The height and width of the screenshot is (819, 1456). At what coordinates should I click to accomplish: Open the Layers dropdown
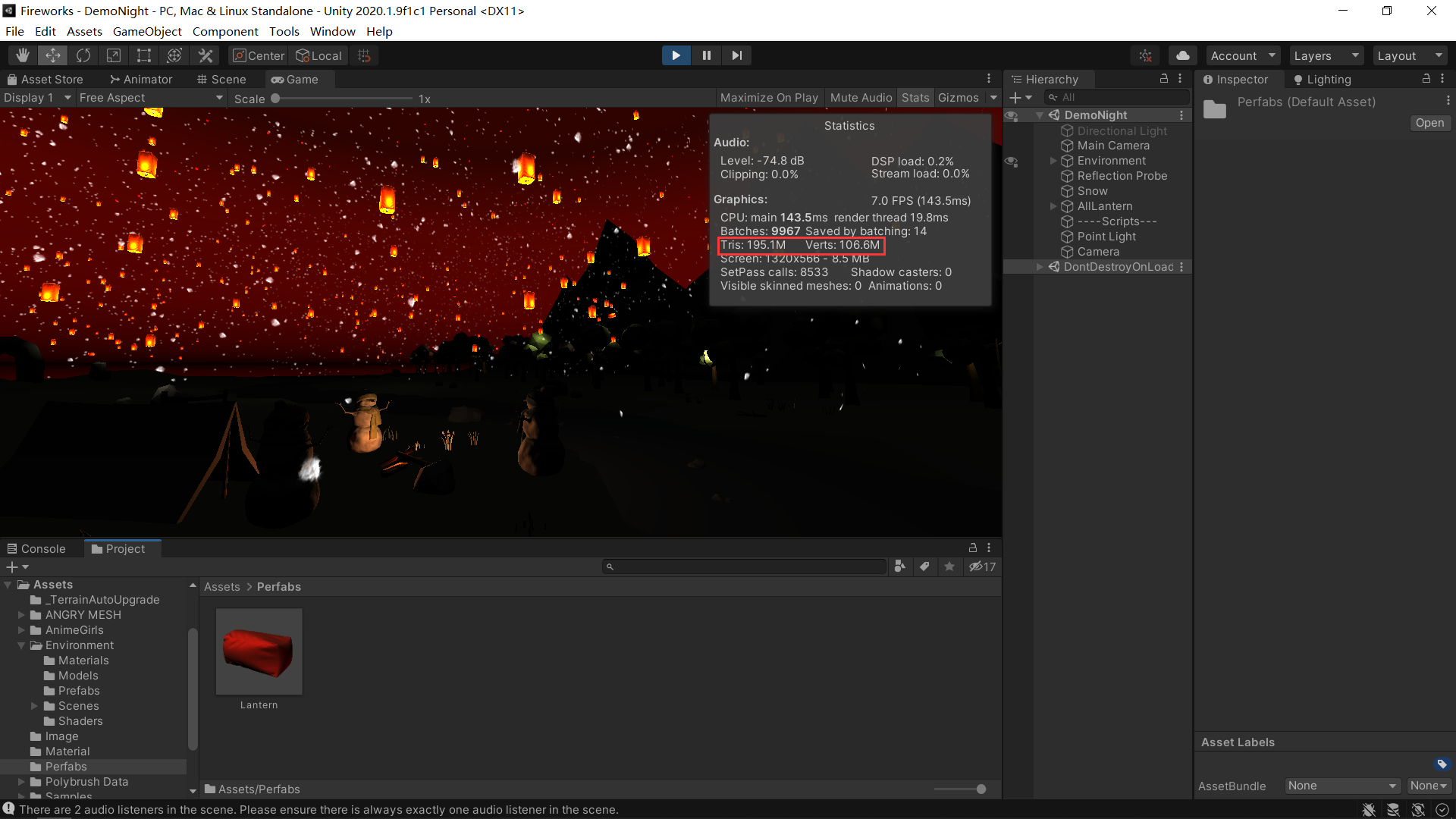(1326, 55)
